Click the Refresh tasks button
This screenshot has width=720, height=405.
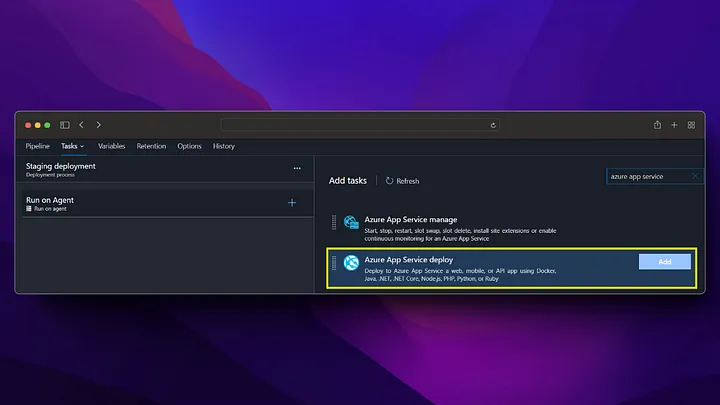click(402, 181)
